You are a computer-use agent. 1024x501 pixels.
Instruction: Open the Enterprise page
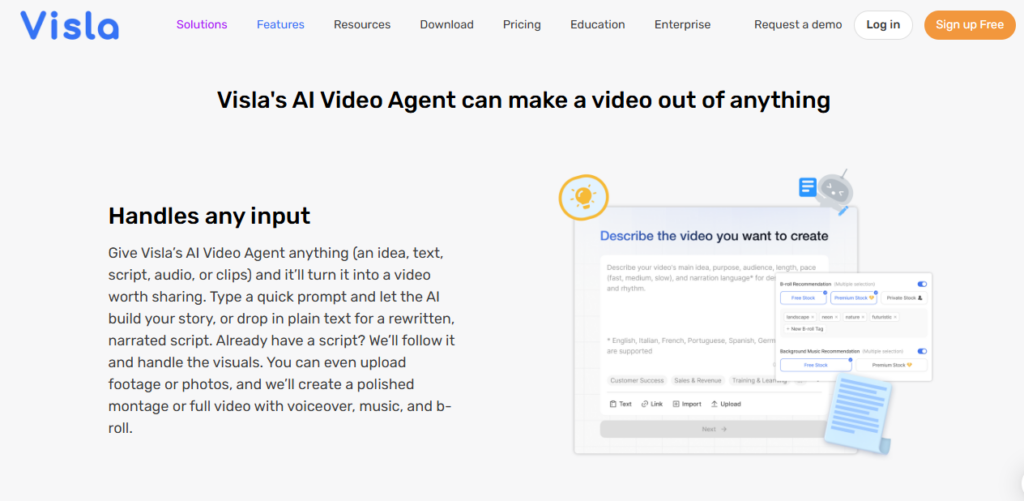[683, 25]
